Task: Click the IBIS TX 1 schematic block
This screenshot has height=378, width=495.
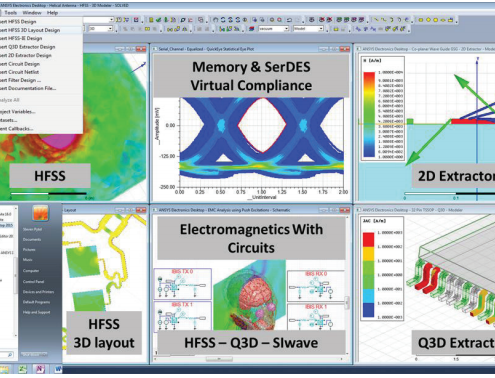Action: (183, 317)
